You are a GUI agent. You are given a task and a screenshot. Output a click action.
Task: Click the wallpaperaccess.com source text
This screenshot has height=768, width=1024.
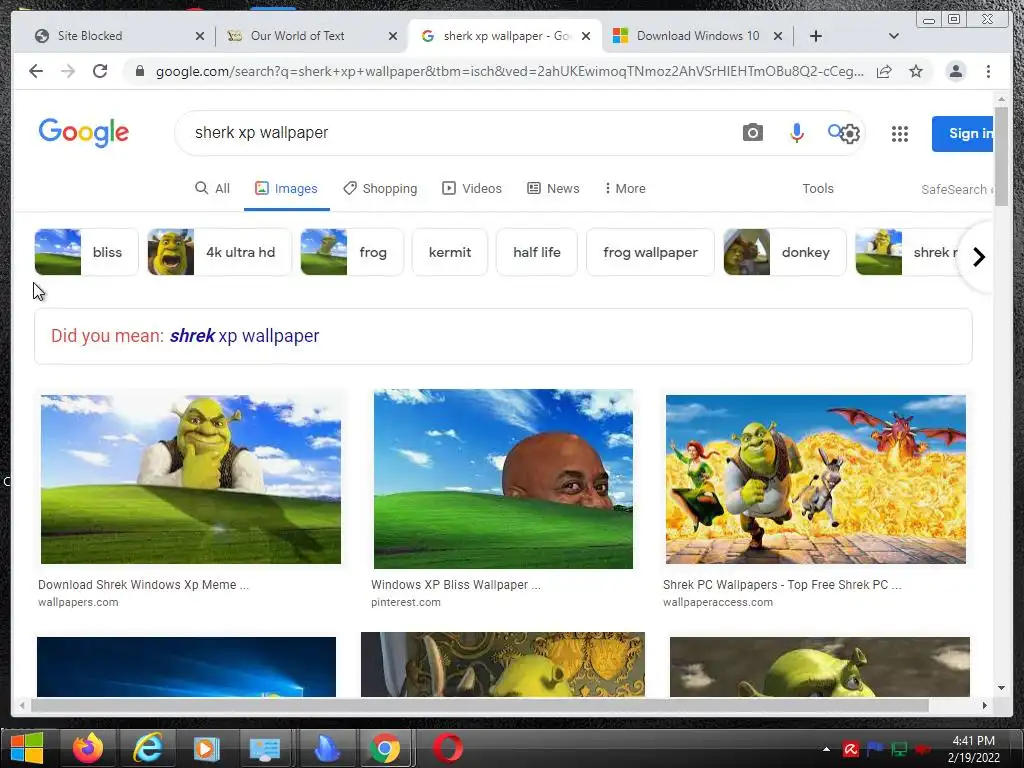pyautogui.click(x=718, y=602)
